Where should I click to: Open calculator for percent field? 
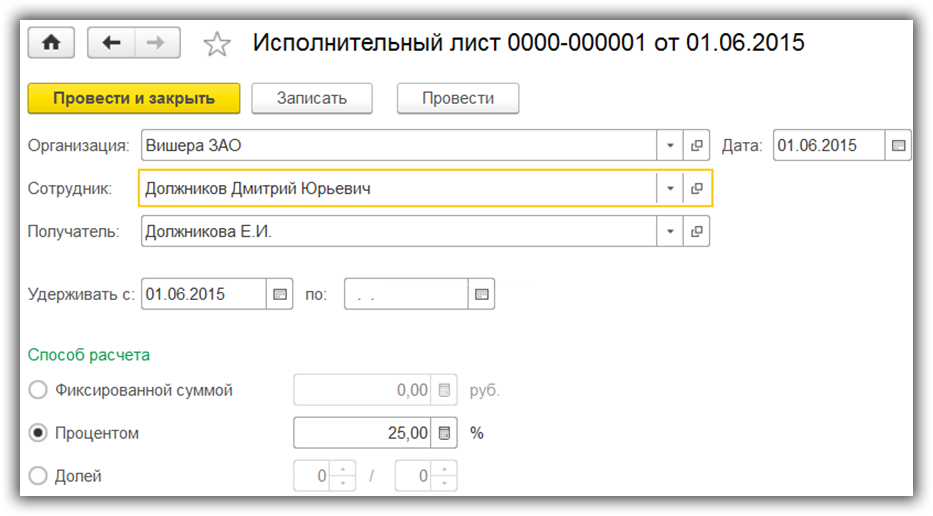444,433
